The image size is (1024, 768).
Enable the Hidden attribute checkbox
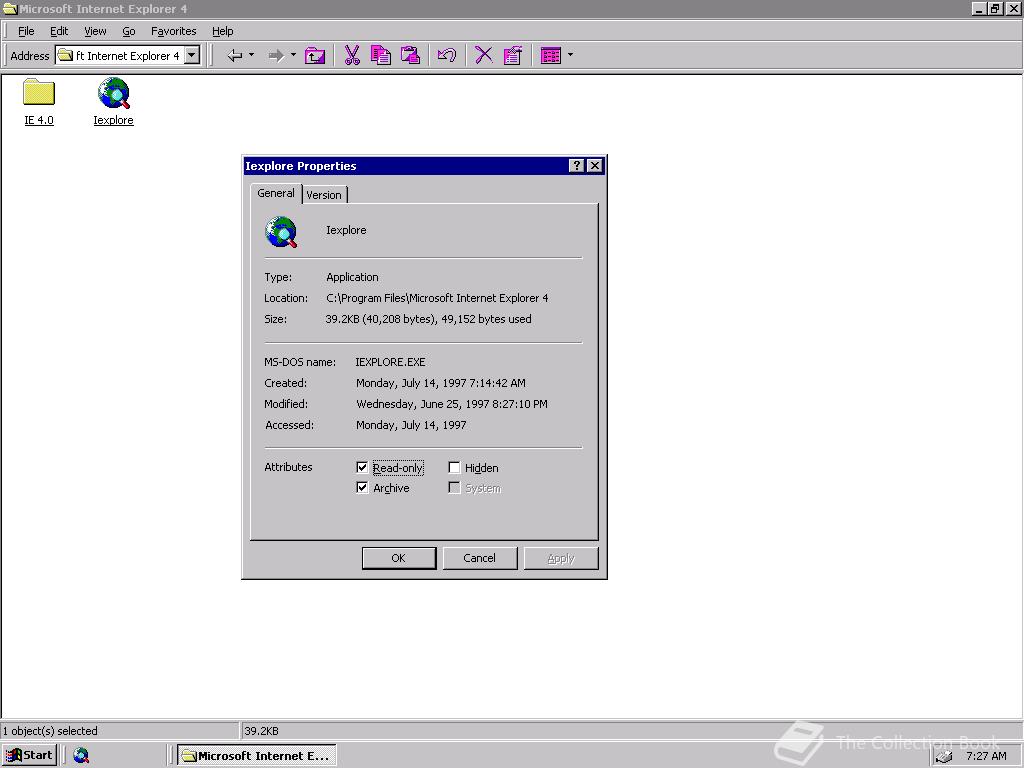pos(455,468)
